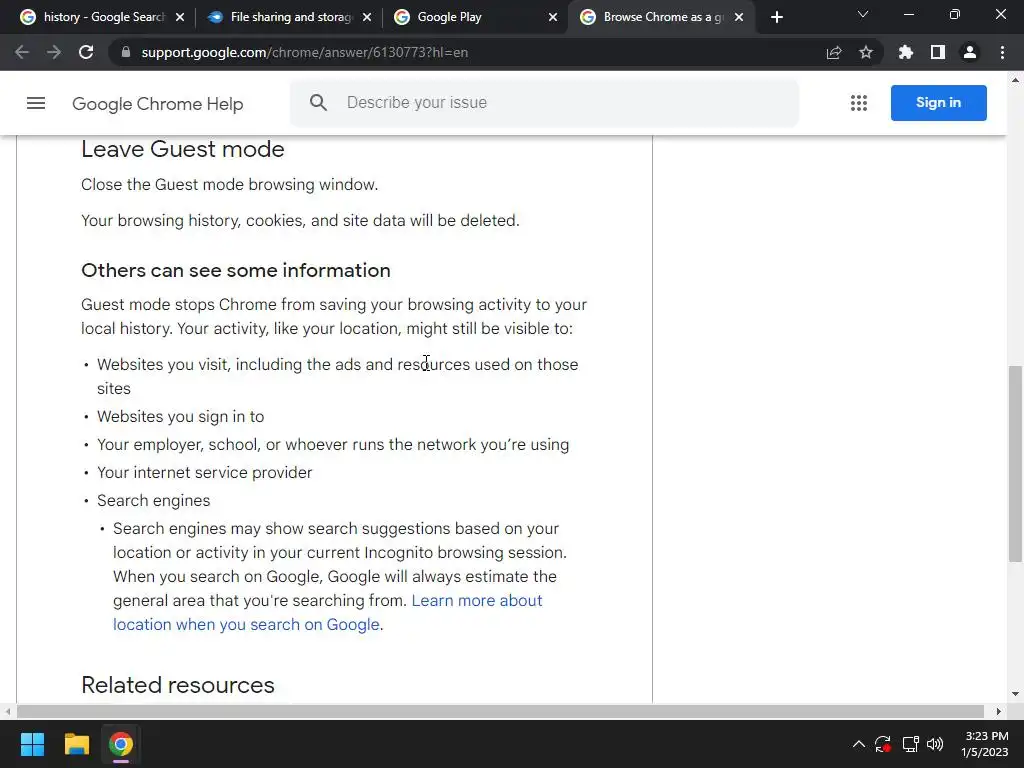Share this page from address bar
1024x768 pixels.
point(834,52)
